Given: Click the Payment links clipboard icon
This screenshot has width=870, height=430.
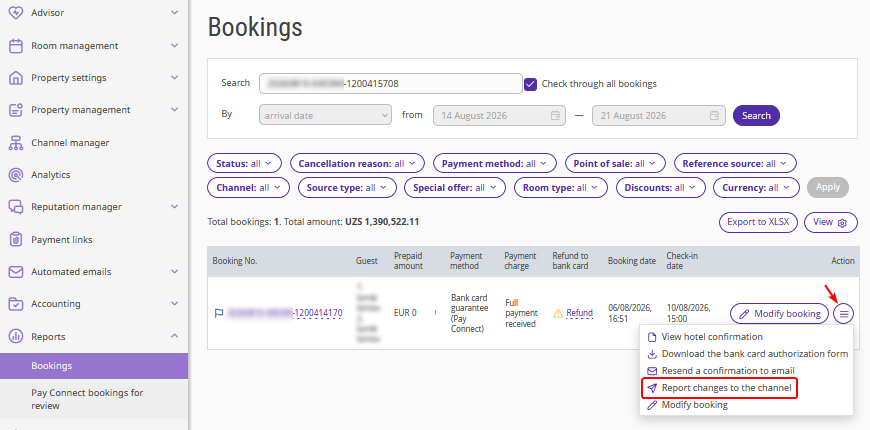Looking at the screenshot, I should coord(16,240).
